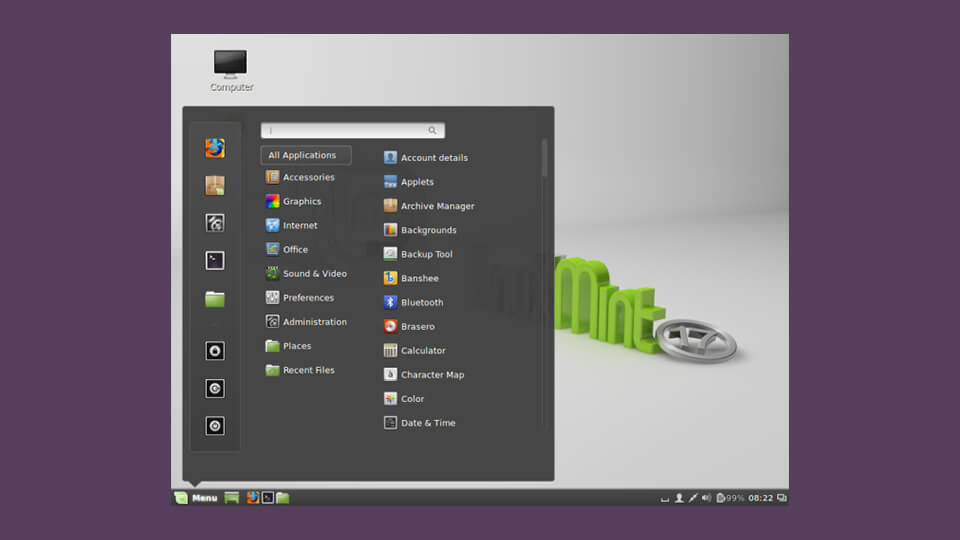Open Date & Time settings

tap(419, 423)
